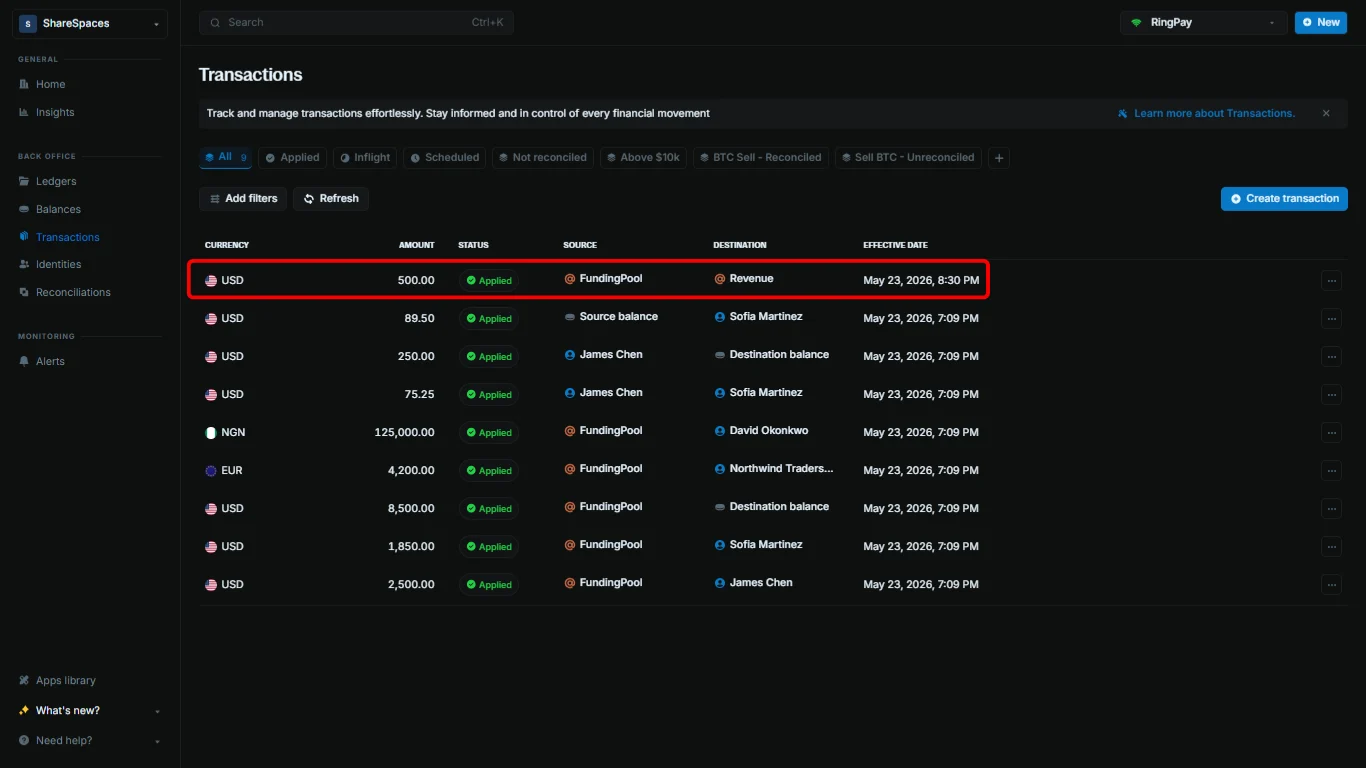Add a new view with the plus icon
The image size is (1366, 768).
pyautogui.click(x=999, y=158)
